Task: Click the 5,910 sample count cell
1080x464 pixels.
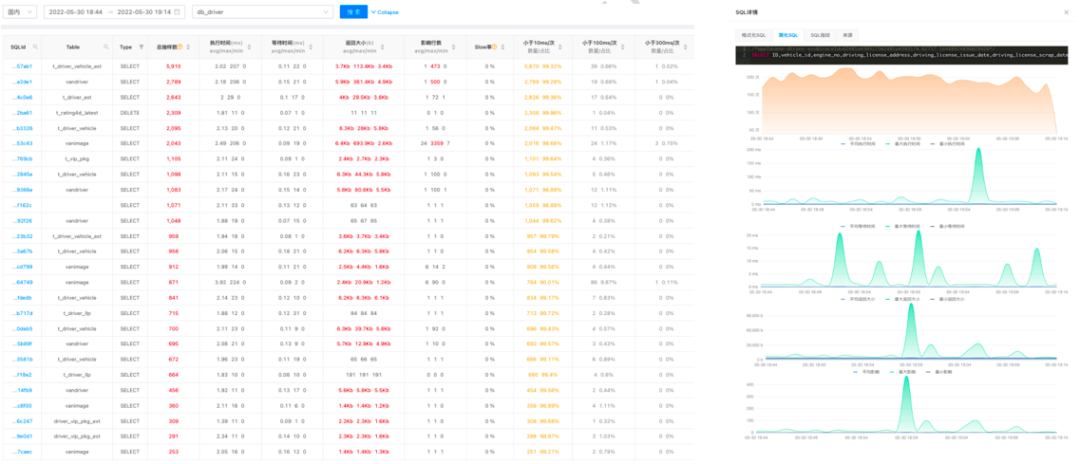Action: (x=174, y=66)
